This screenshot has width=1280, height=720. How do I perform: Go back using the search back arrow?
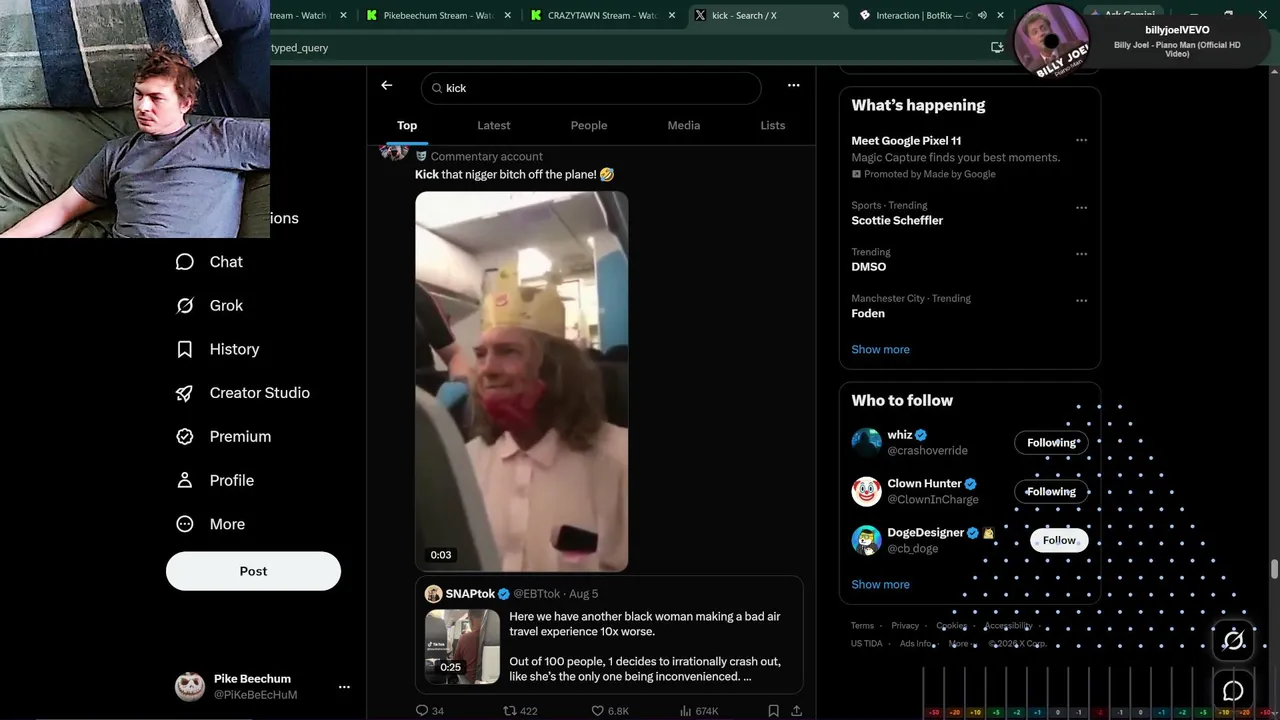[386, 86]
